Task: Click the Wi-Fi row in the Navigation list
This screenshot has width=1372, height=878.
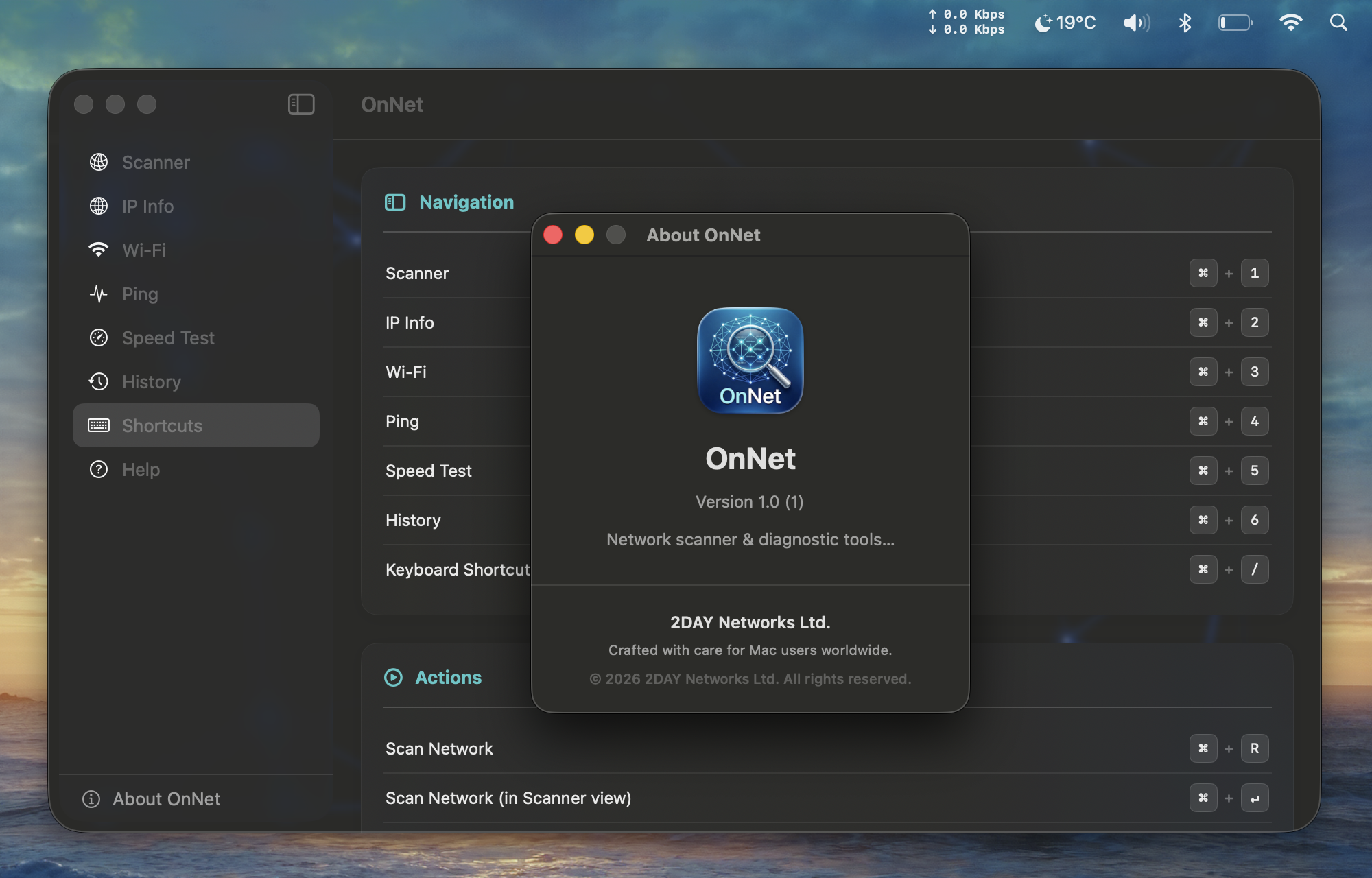Action: tap(827, 372)
